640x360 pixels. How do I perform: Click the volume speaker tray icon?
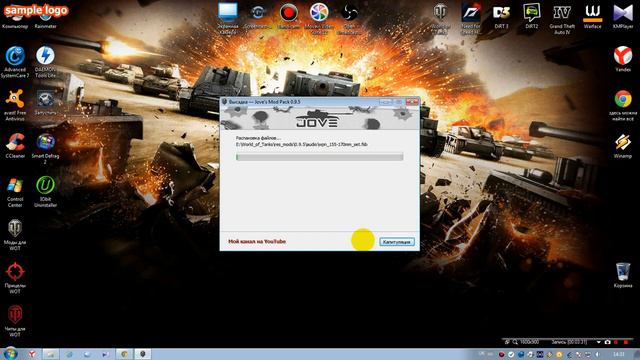(598, 354)
